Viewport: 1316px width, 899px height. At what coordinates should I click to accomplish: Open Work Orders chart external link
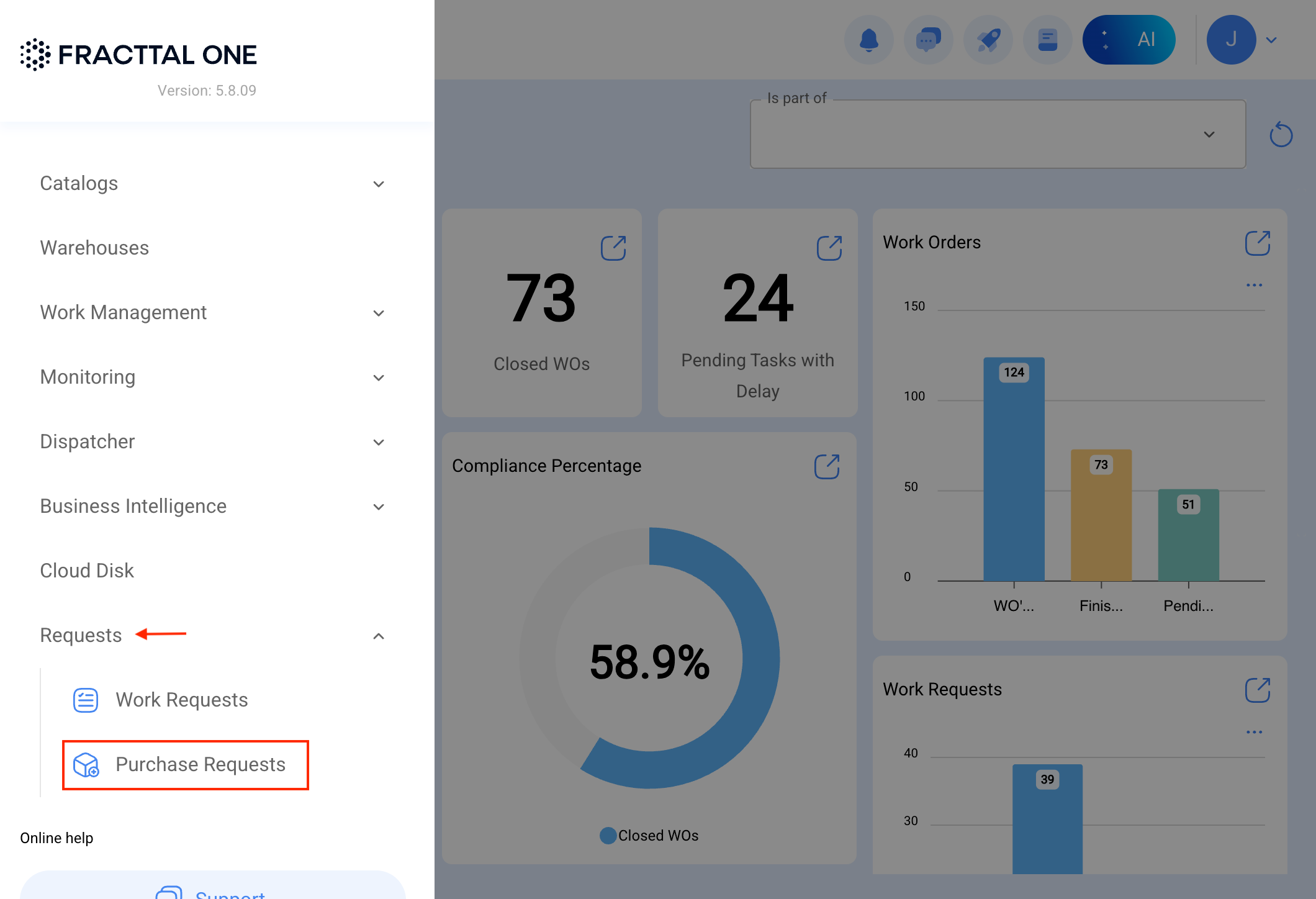click(x=1258, y=243)
